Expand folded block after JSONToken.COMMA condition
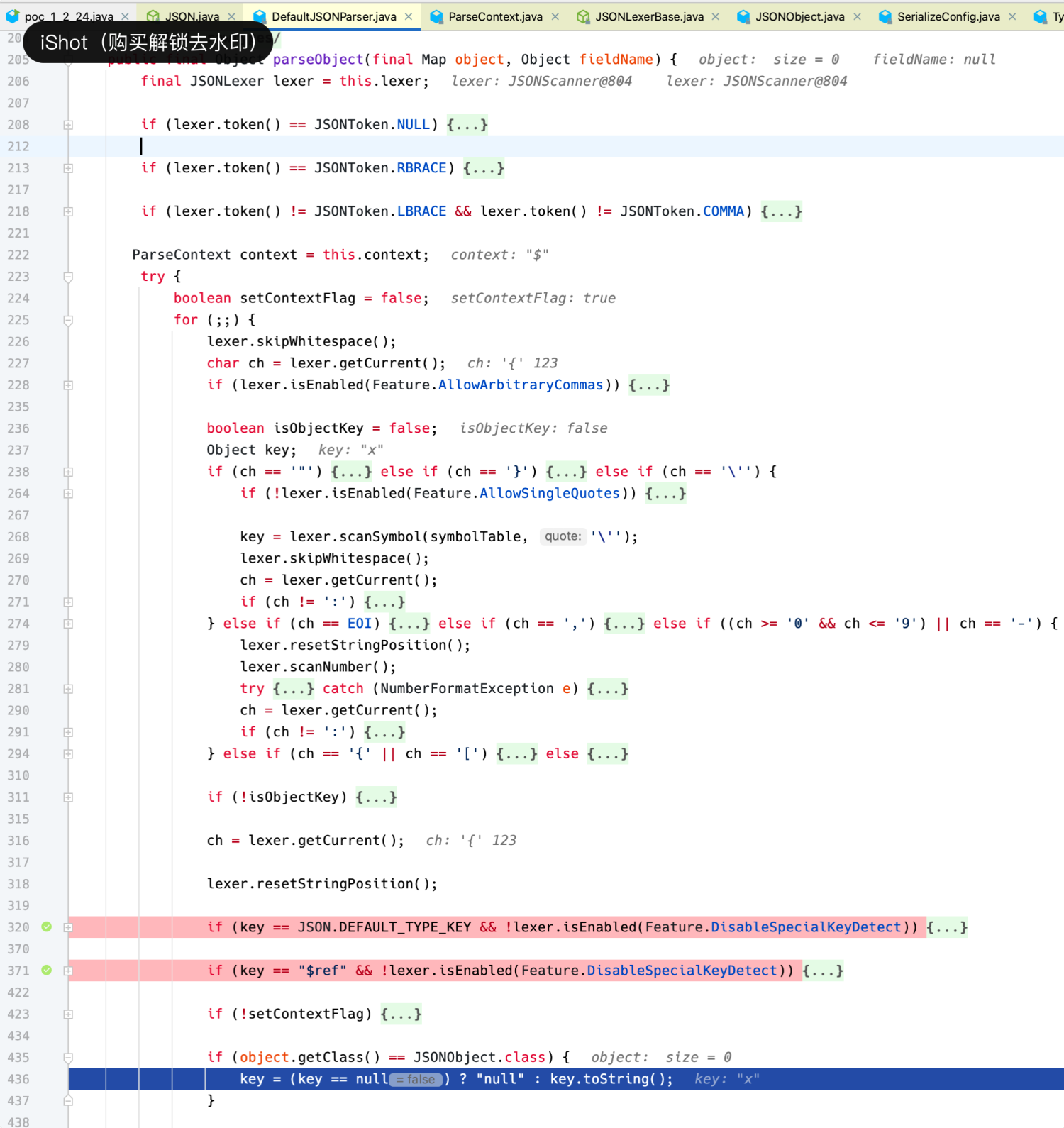The height and width of the screenshot is (1128, 1064). pos(782,211)
